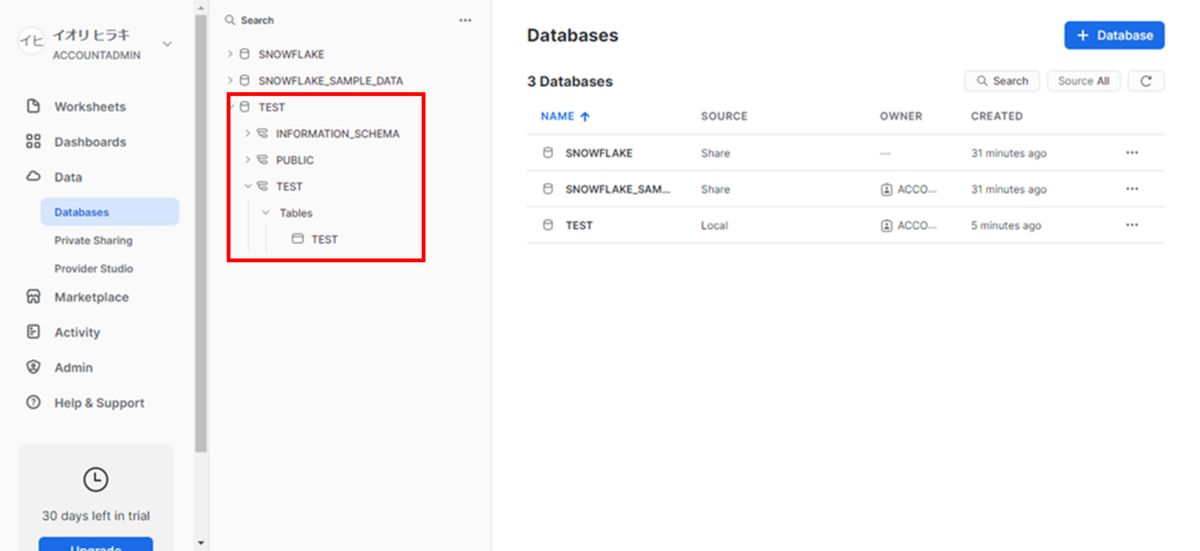Open Worksheets in the sidebar
This screenshot has width=1200, height=551.
pos(90,107)
